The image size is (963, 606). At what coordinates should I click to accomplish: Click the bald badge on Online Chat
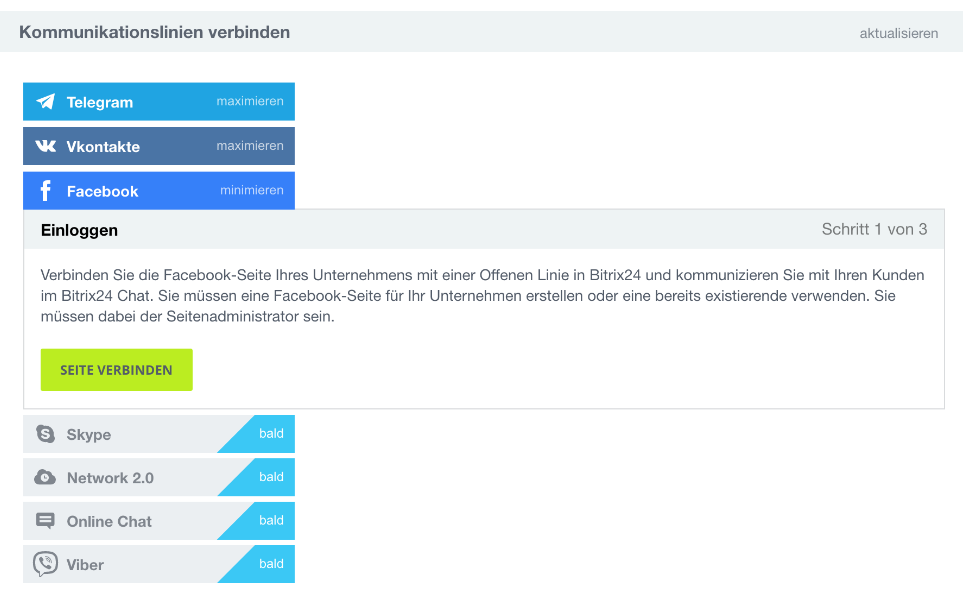271,520
